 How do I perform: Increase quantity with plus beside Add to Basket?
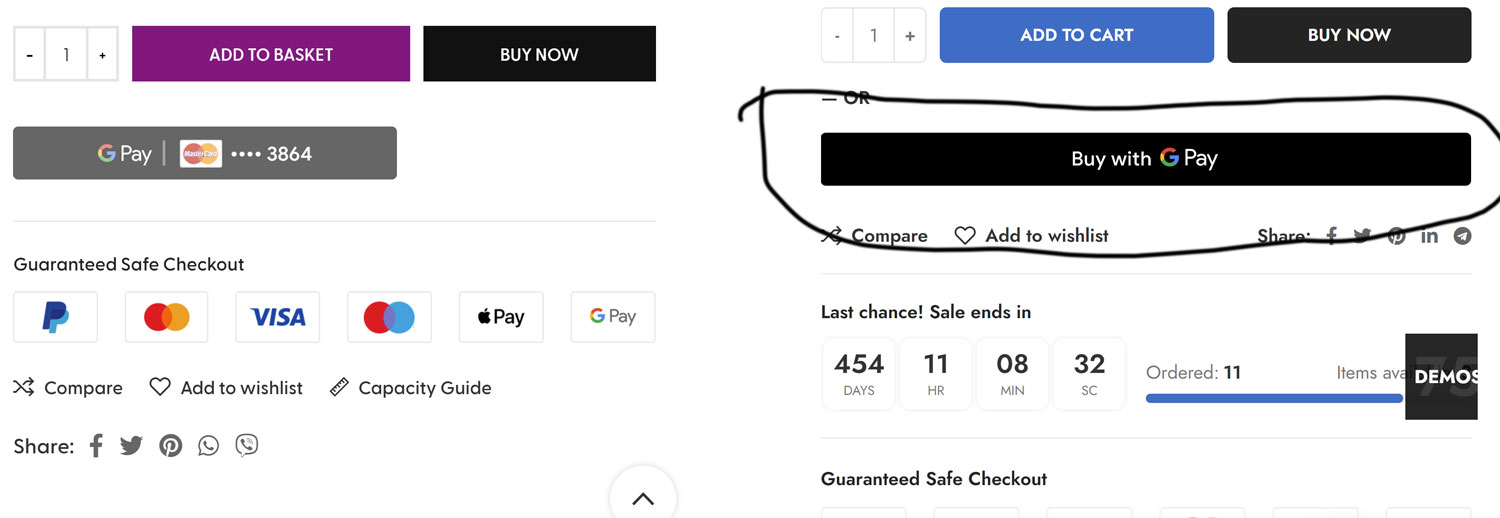[x=102, y=55]
